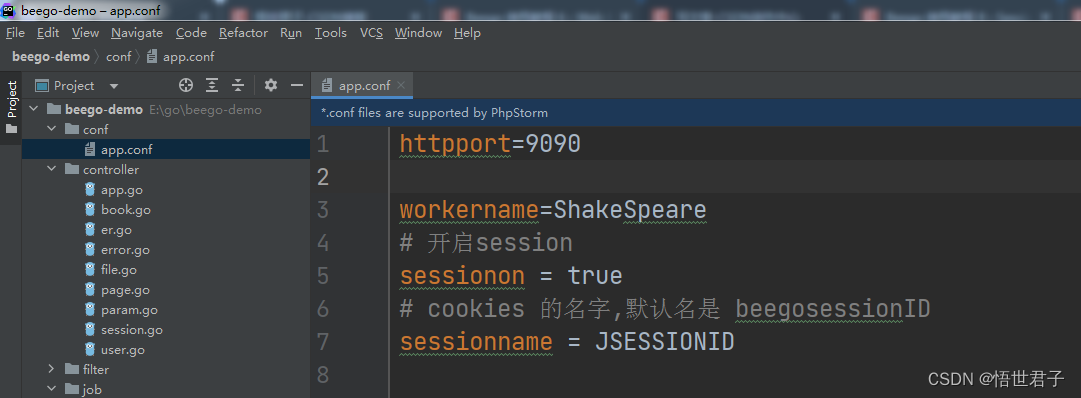The width and height of the screenshot is (1081, 398).
Task: Open the Project view dropdown arrow
Action: [114, 86]
